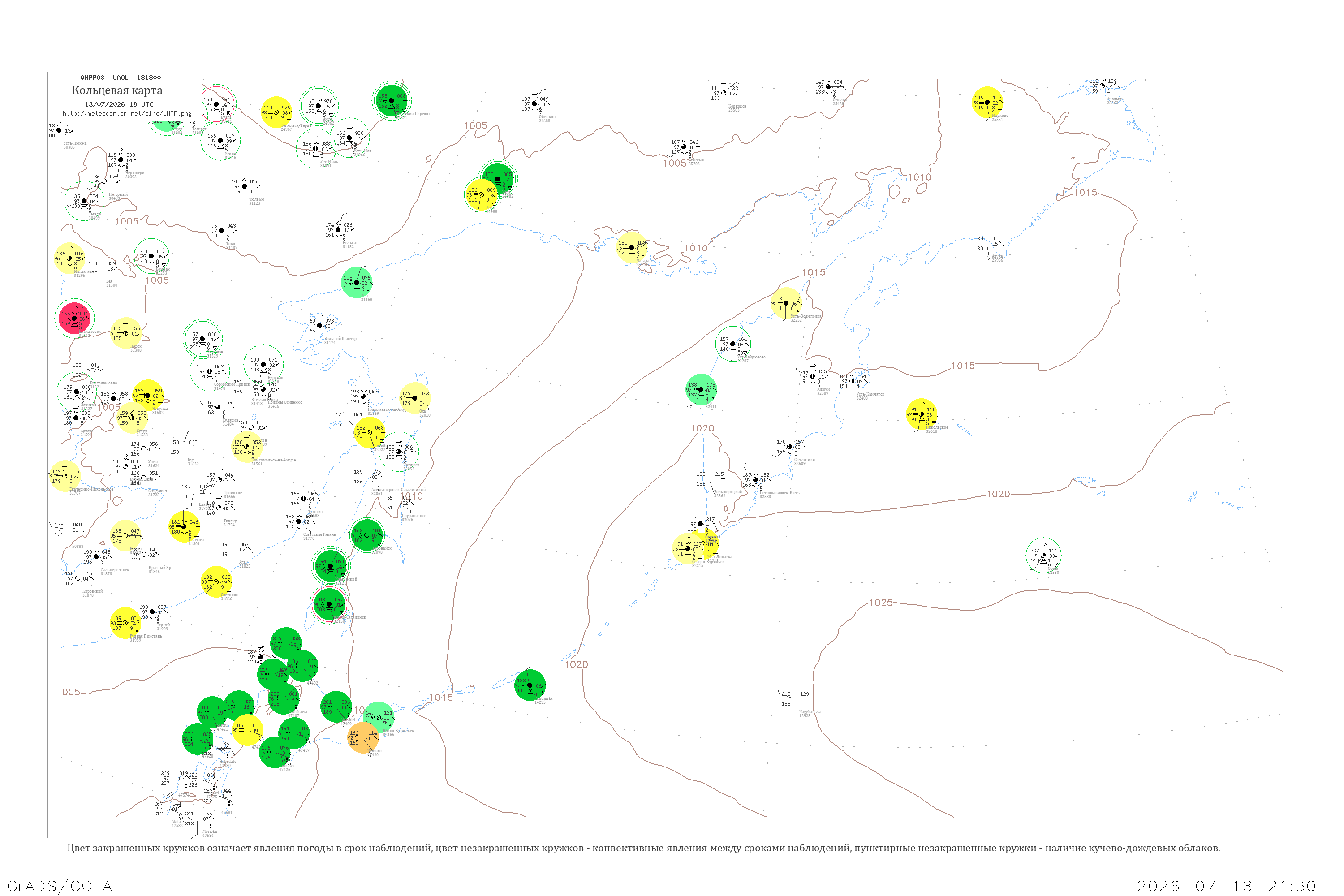1344x896 pixels.
Task: Open the meteocenter.net UHPP.png link
Action: pyautogui.click(x=127, y=113)
